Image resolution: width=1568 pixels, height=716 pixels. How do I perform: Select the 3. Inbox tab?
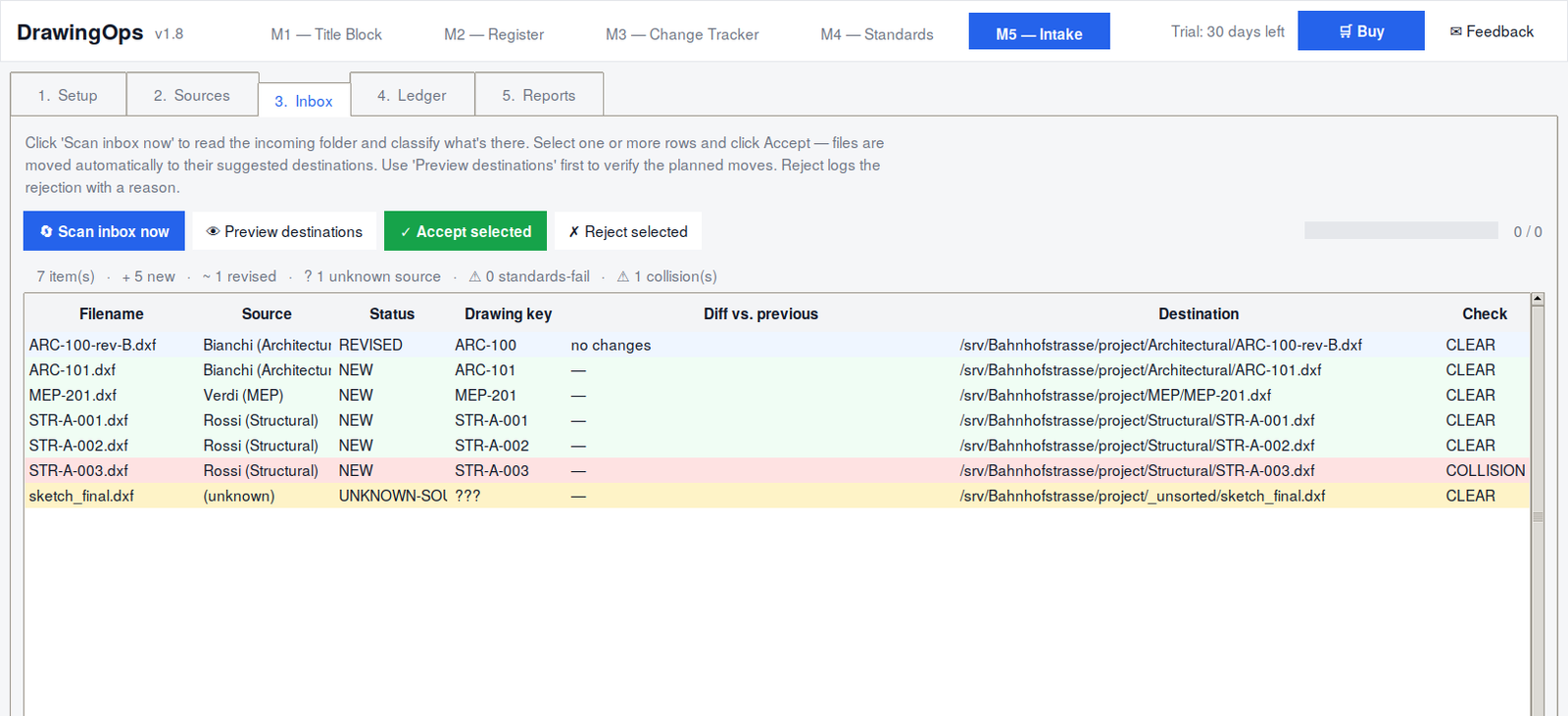(x=304, y=101)
